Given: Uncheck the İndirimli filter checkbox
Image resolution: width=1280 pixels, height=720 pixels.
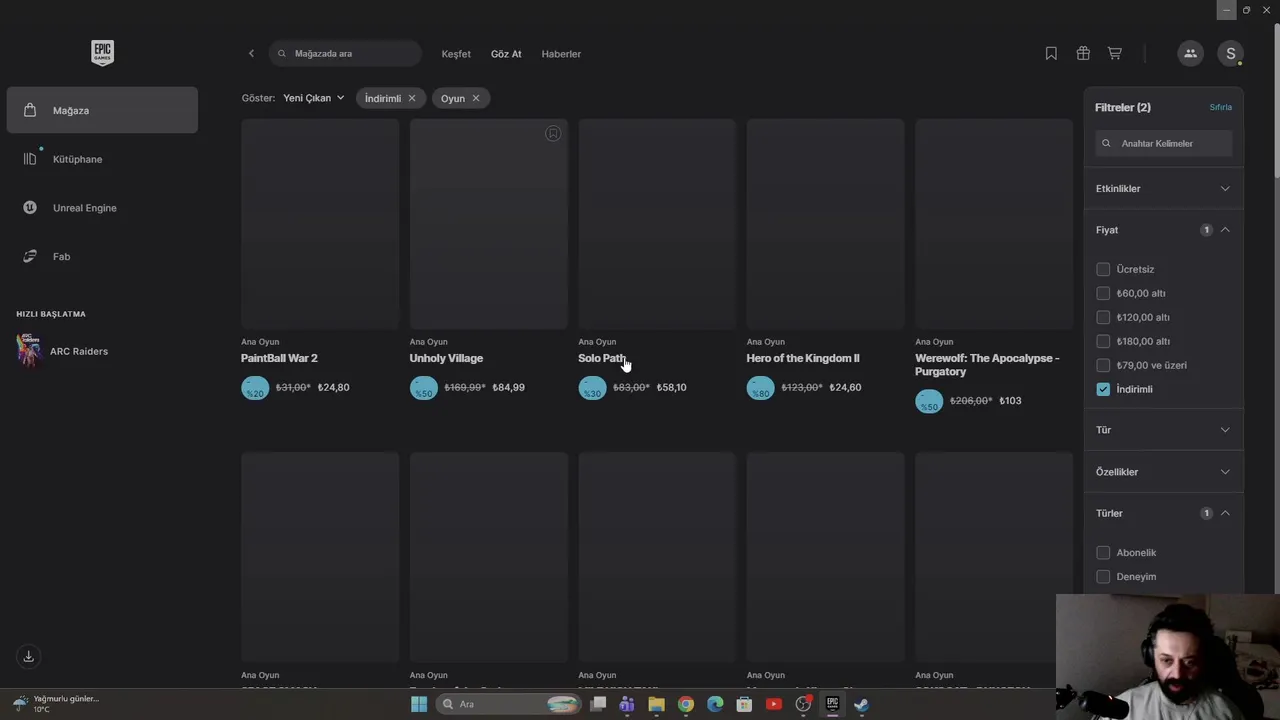Looking at the screenshot, I should pyautogui.click(x=1103, y=389).
